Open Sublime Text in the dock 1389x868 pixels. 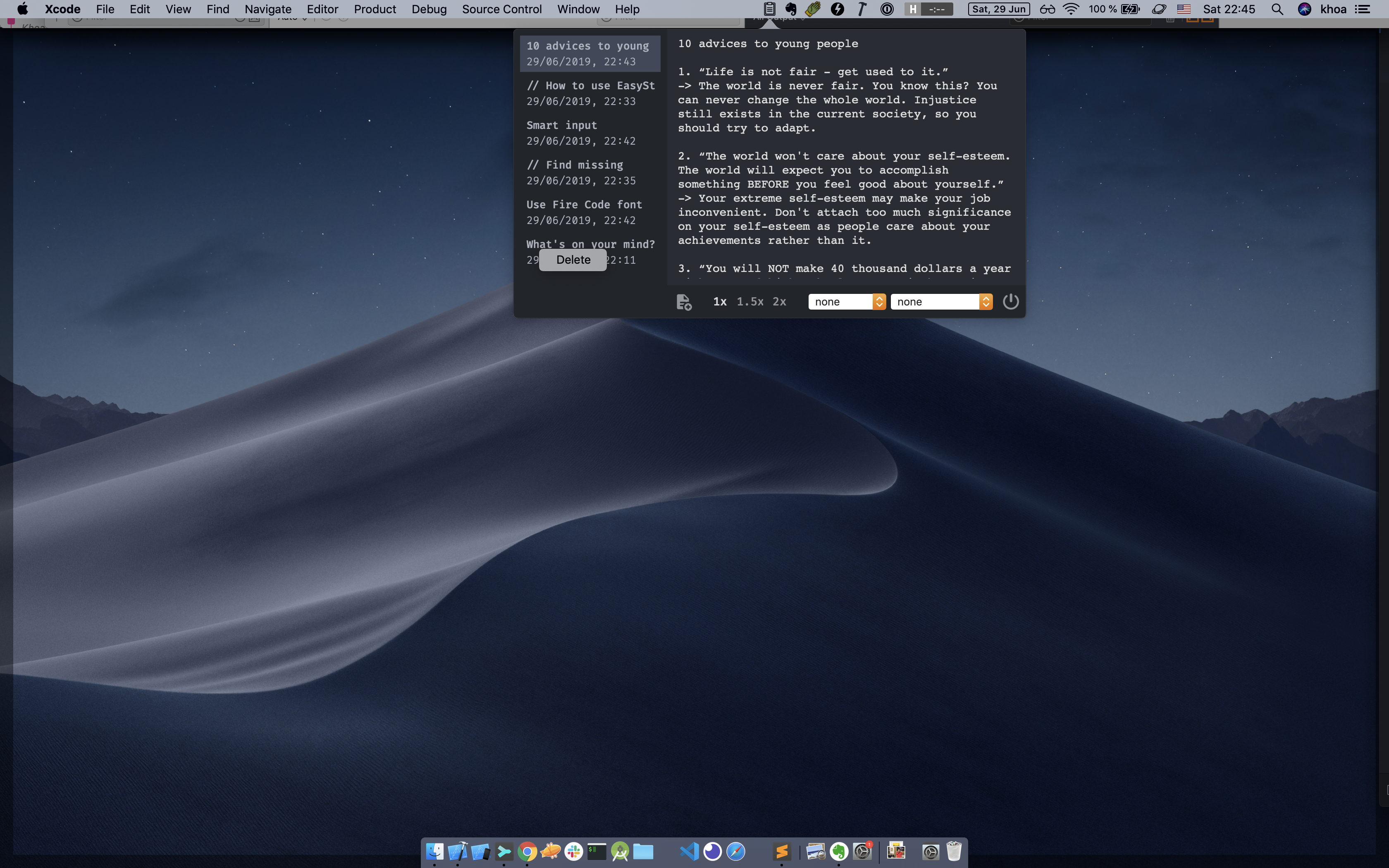(781, 851)
